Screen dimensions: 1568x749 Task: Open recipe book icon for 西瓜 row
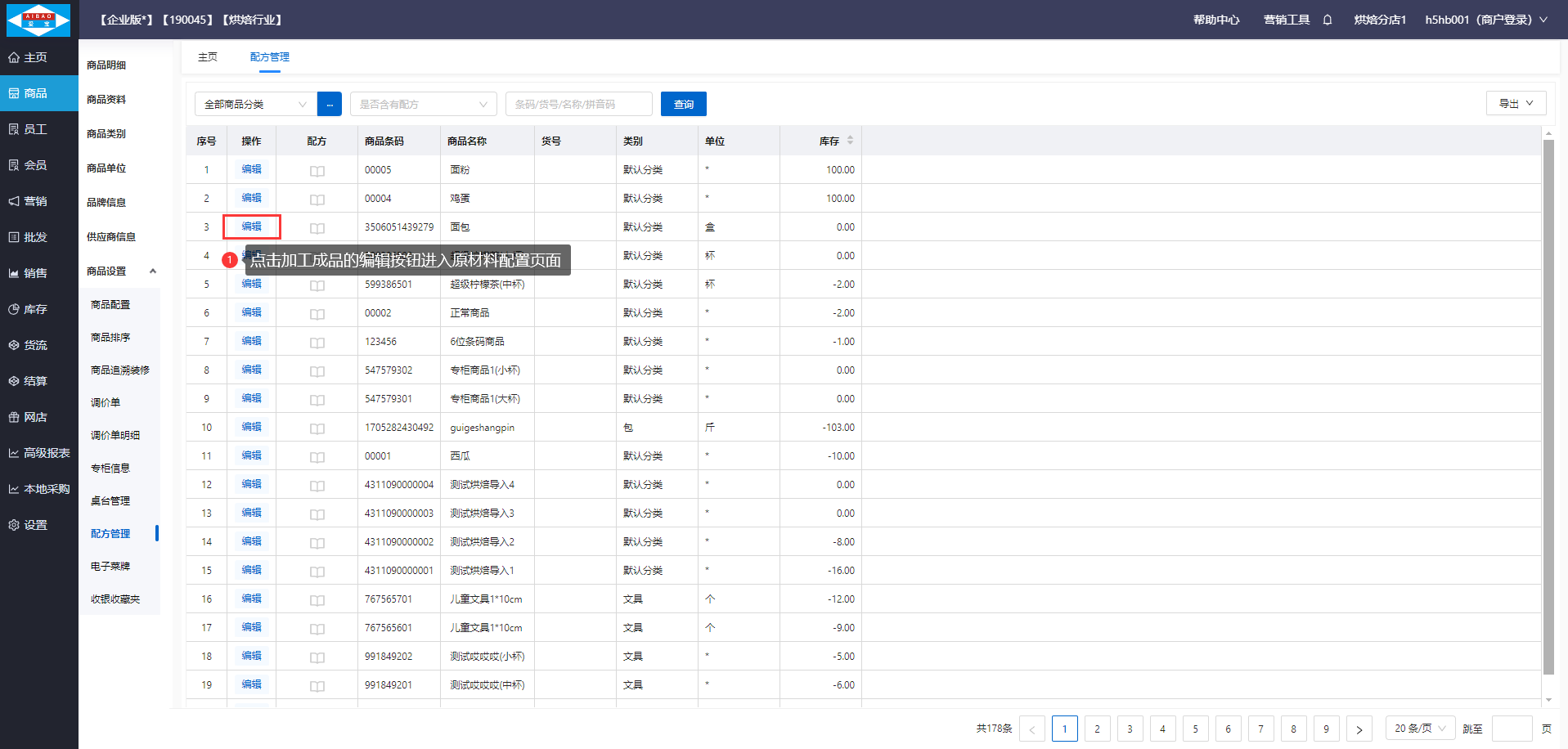click(x=317, y=457)
